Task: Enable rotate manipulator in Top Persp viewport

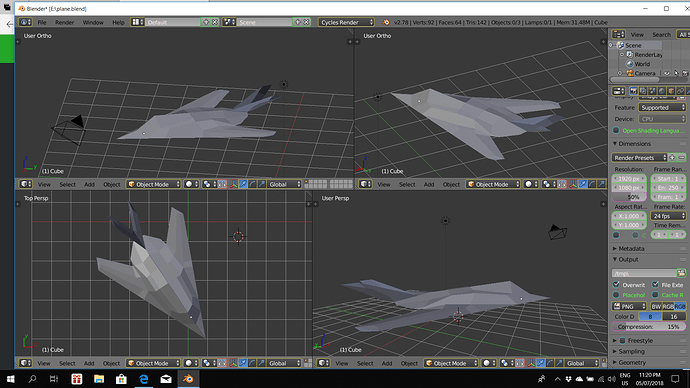Action: click(x=252, y=363)
